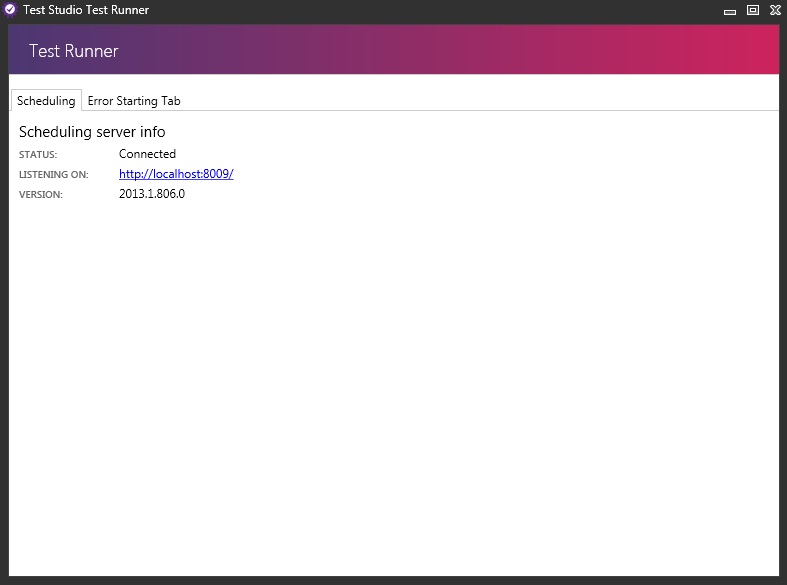Close the Test Studio Test Runner window
The height and width of the screenshot is (585, 787).
coord(773,10)
